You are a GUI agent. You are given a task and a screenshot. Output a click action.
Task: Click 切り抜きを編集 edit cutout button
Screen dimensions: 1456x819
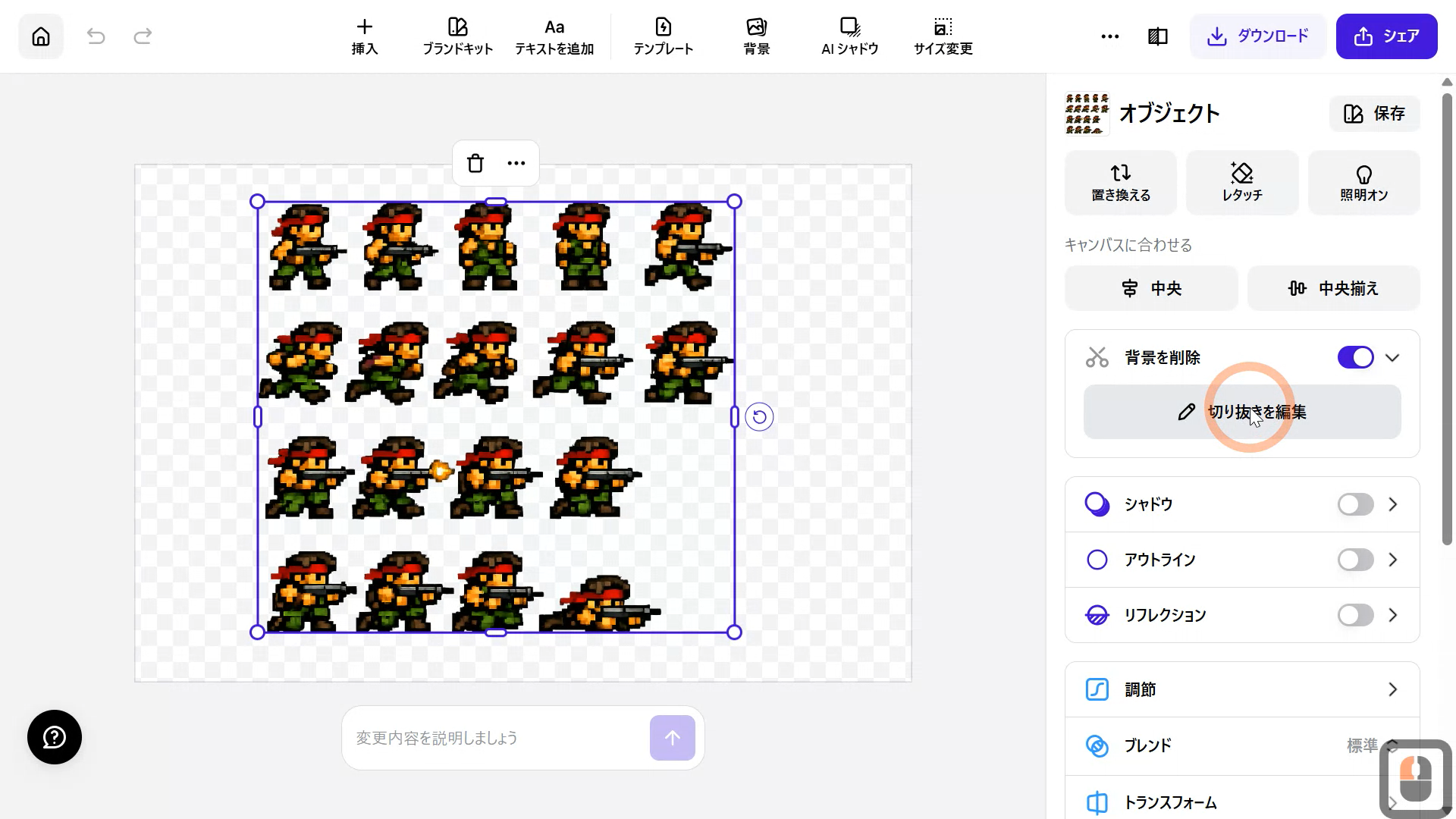click(x=1242, y=412)
